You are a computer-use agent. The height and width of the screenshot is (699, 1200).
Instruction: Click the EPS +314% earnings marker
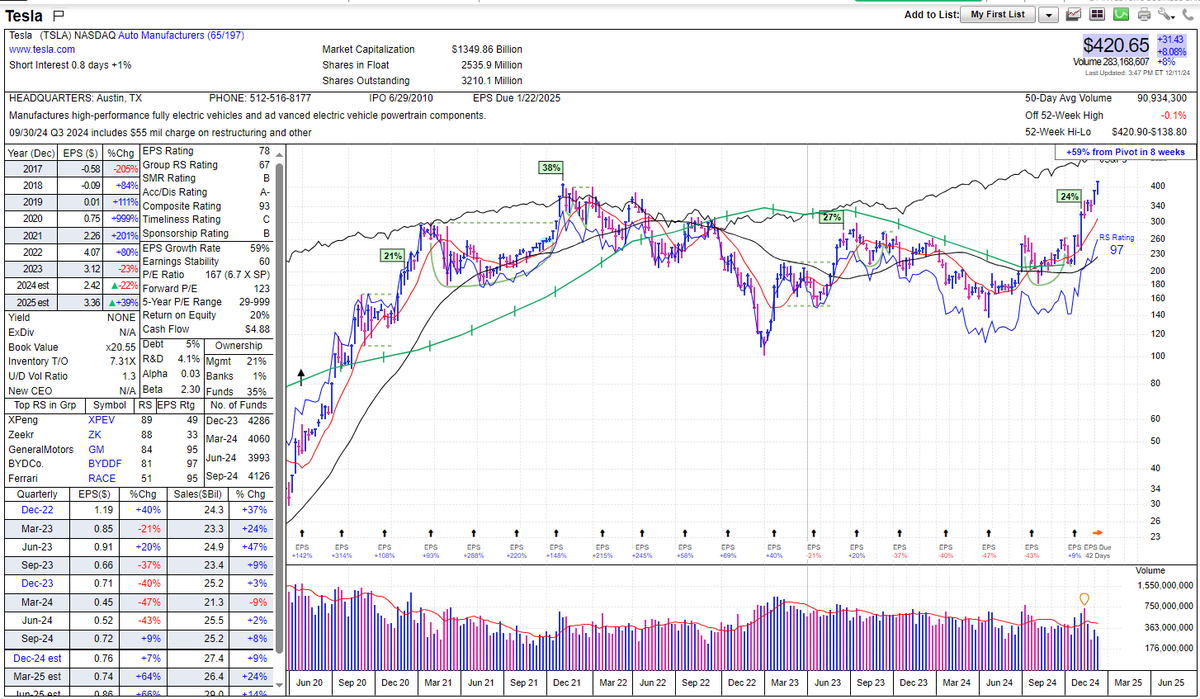tap(343, 551)
